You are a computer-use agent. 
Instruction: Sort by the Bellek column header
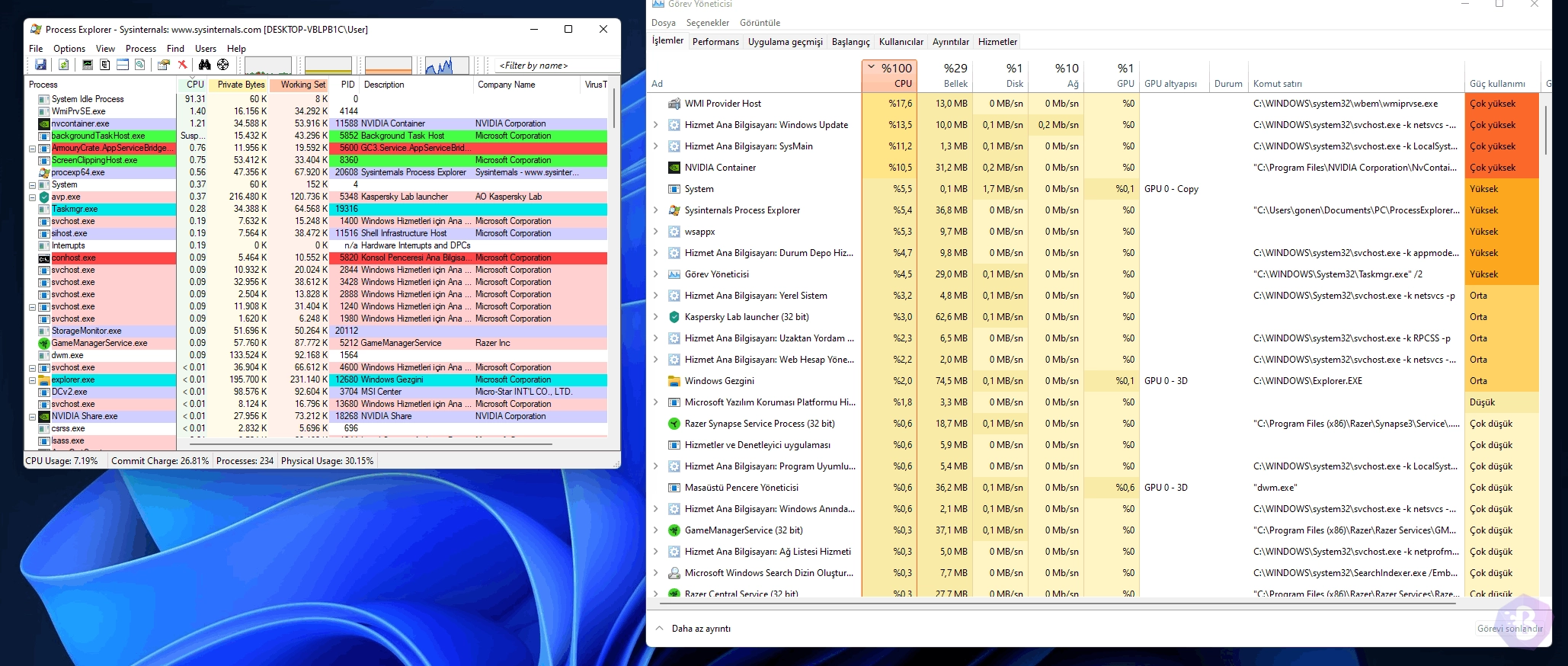pyautogui.click(x=945, y=75)
